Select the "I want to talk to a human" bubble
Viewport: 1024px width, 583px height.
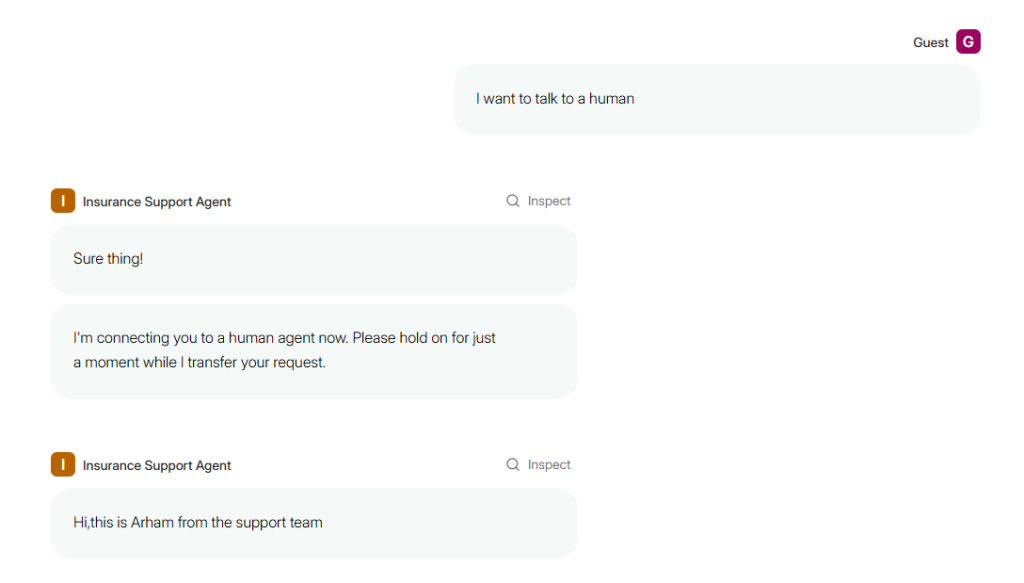pos(716,99)
